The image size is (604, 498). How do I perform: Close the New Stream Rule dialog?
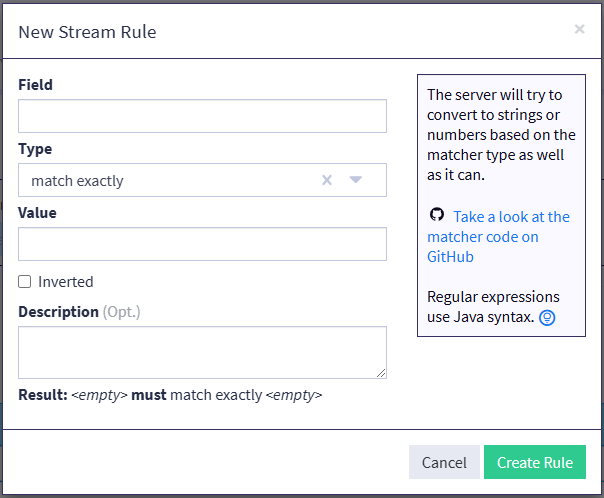click(579, 30)
